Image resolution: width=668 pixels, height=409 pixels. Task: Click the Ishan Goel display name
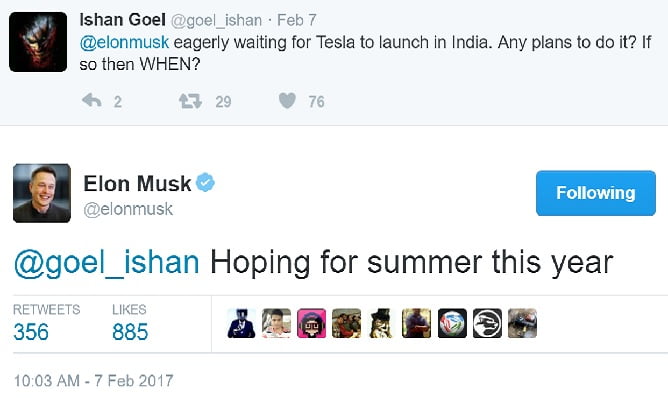click(123, 19)
